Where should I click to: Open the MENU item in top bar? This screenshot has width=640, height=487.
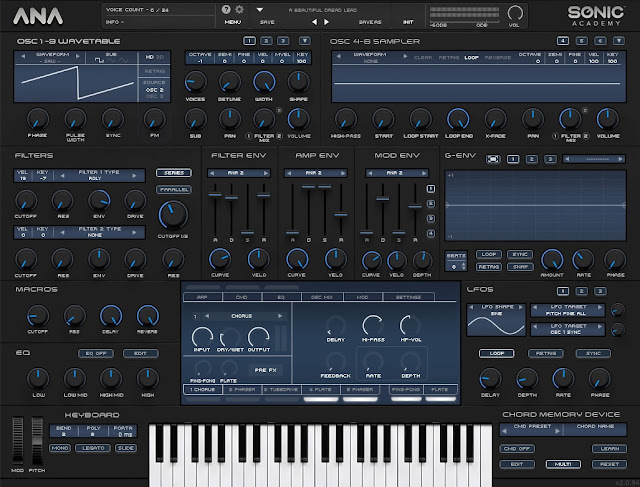pyautogui.click(x=233, y=20)
